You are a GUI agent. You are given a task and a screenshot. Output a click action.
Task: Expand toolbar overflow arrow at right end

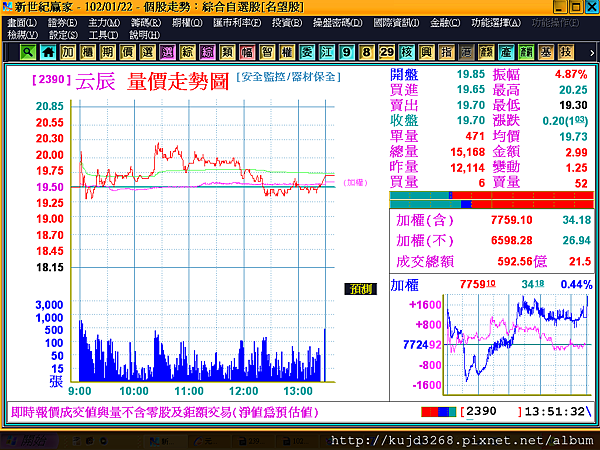(x=592, y=53)
